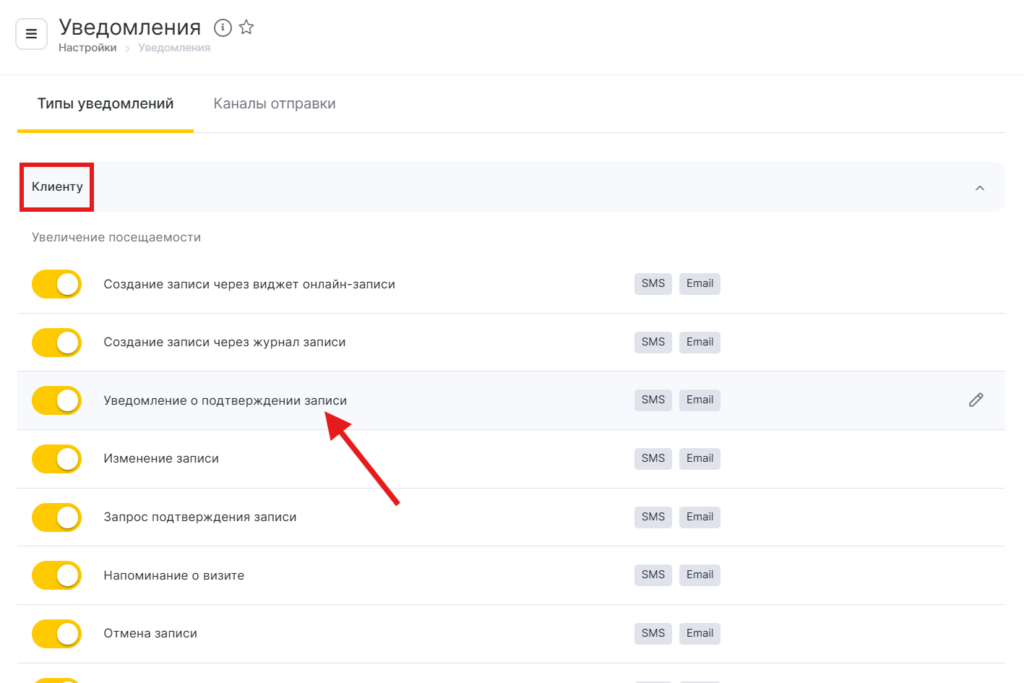Turn off Напоминание о визите toggle

pyautogui.click(x=56, y=575)
